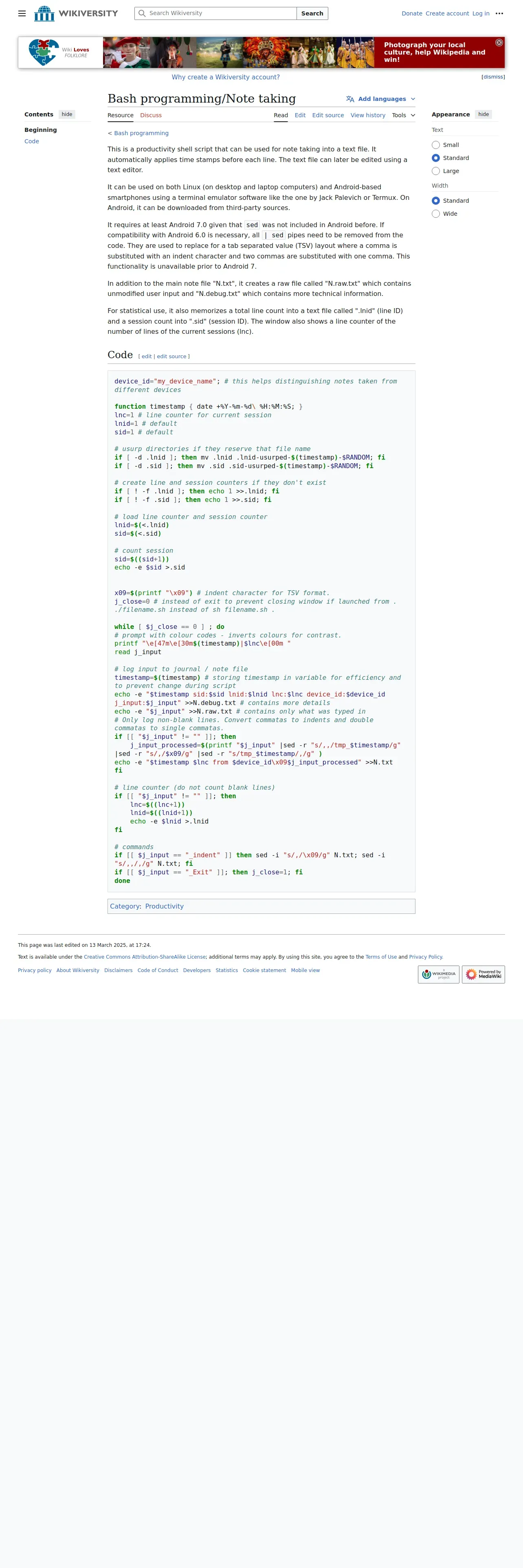523x1568 pixels.
Task: Jump to Code section in Contents
Action: (x=32, y=141)
